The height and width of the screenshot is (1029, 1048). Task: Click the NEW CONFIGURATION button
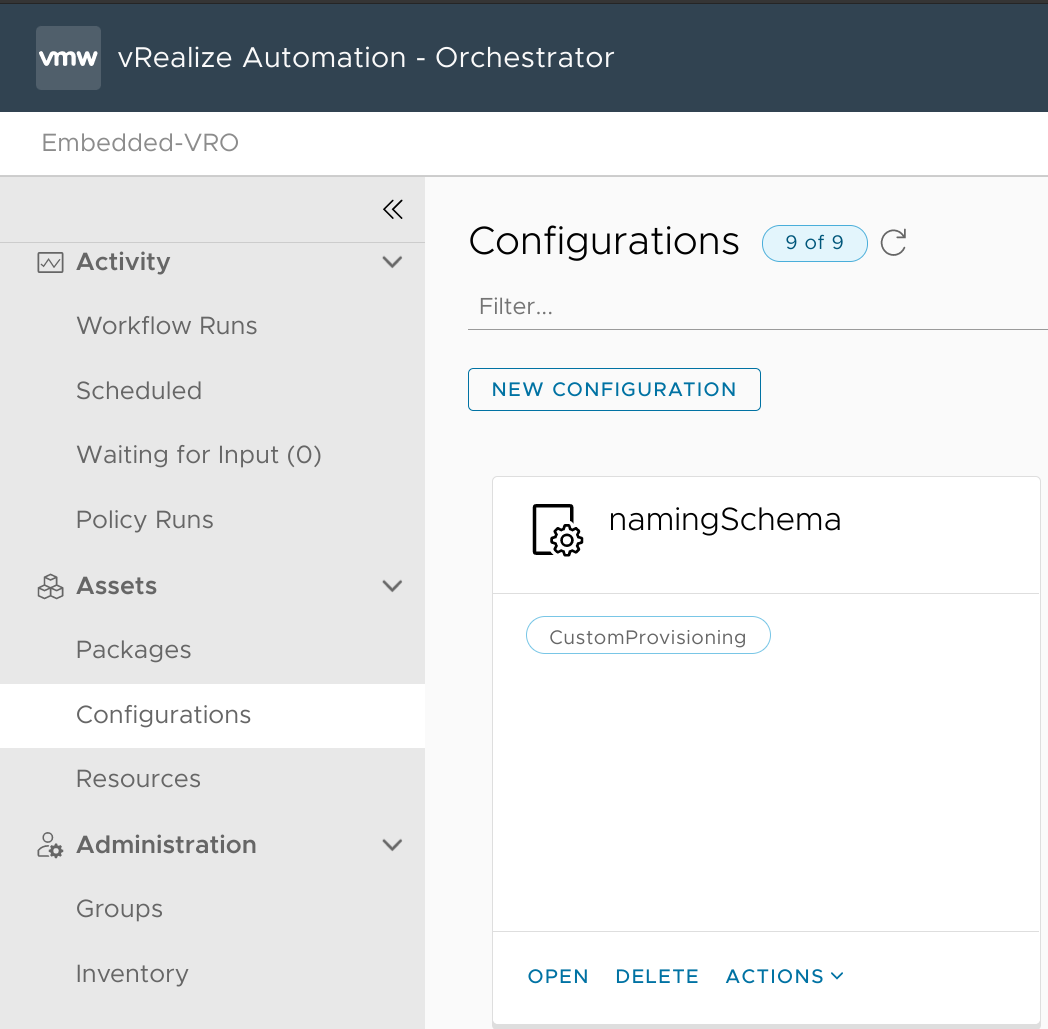coord(614,390)
